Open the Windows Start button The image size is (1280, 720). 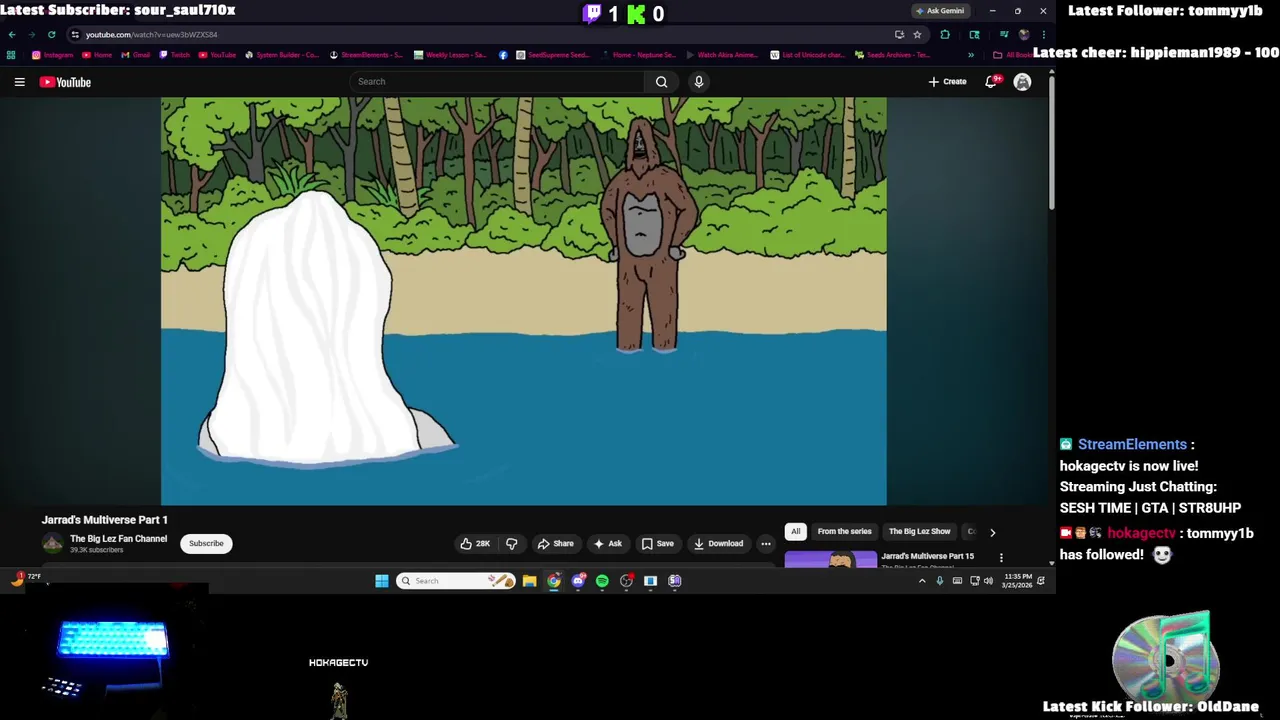(382, 581)
